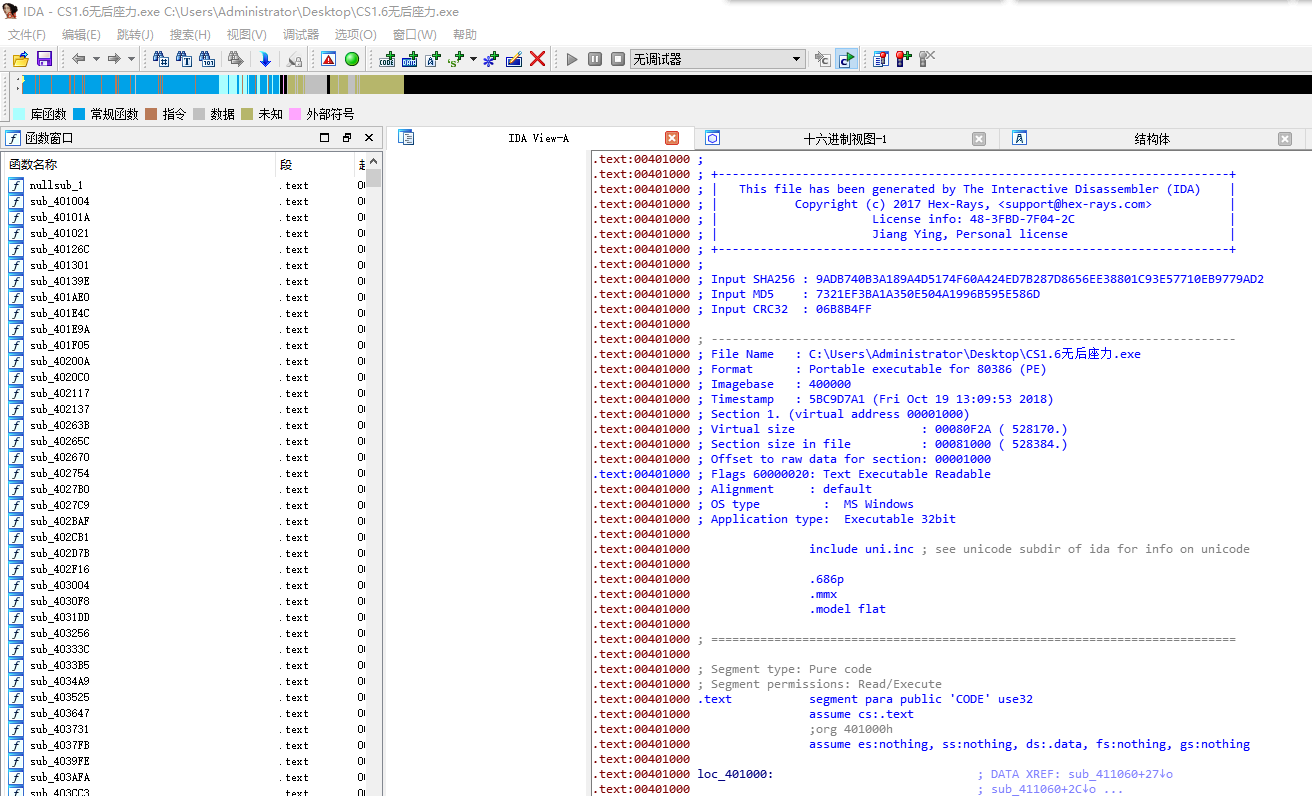The width and height of the screenshot is (1312, 796).
Task: Open forward-arrow history dropdown
Action: pyautogui.click(x=131, y=59)
